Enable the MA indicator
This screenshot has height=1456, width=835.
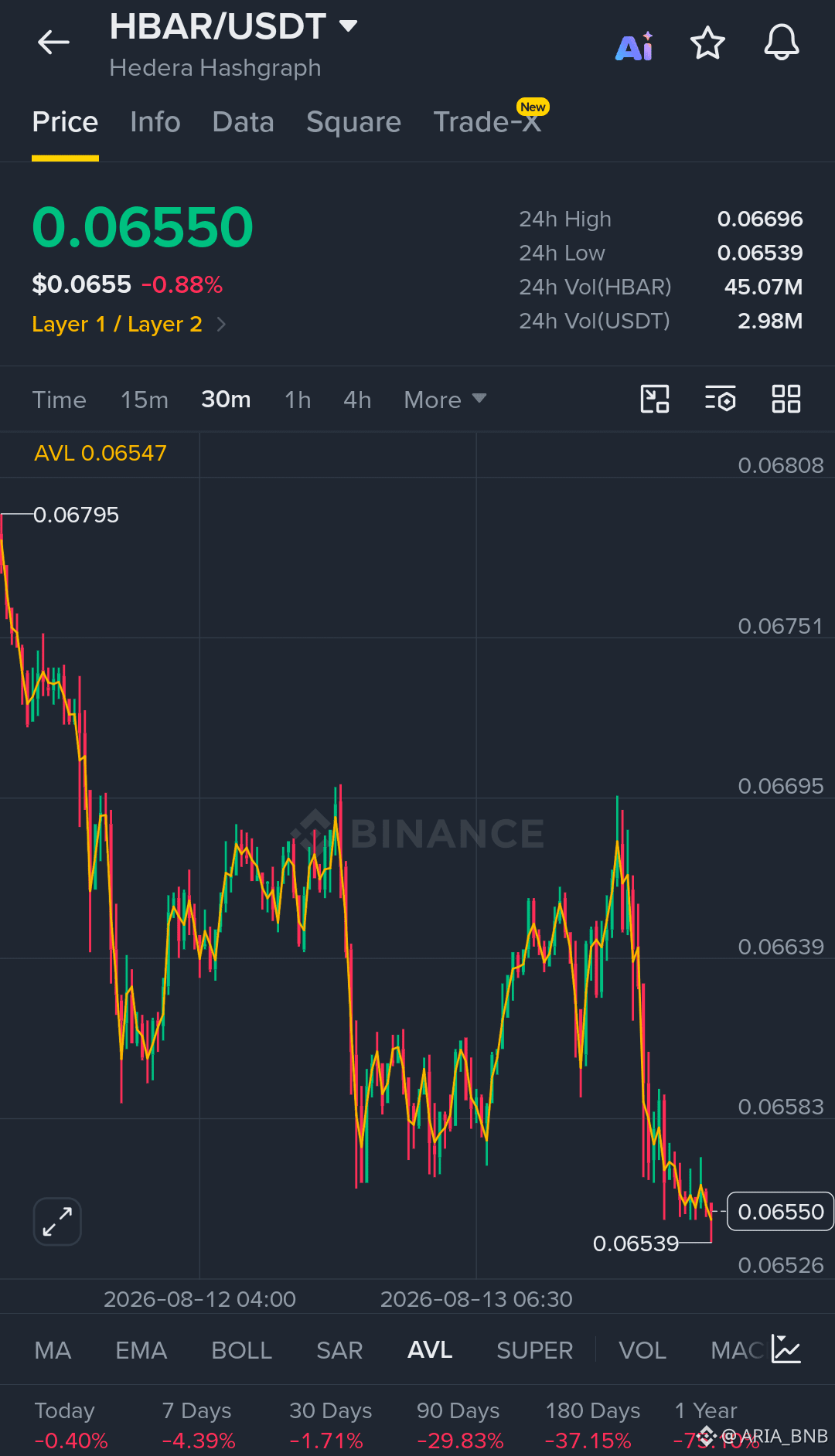point(53,1350)
